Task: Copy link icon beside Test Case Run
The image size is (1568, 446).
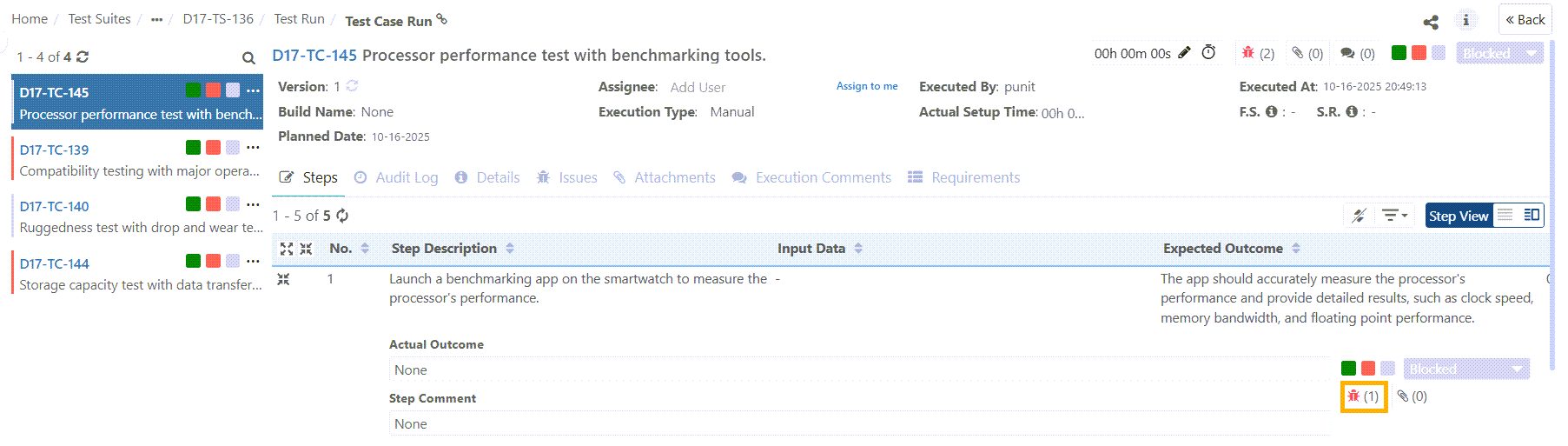Action: pos(442,19)
